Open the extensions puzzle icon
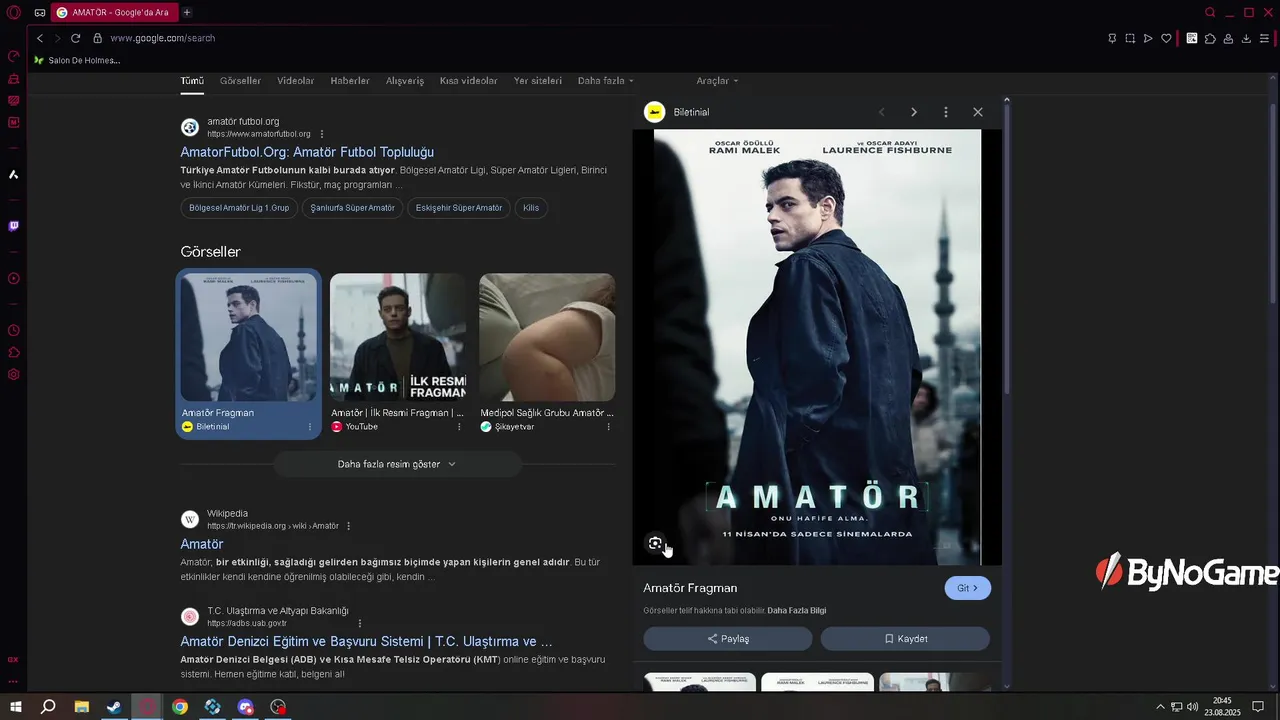This screenshot has height=720, width=1280. point(1210,38)
